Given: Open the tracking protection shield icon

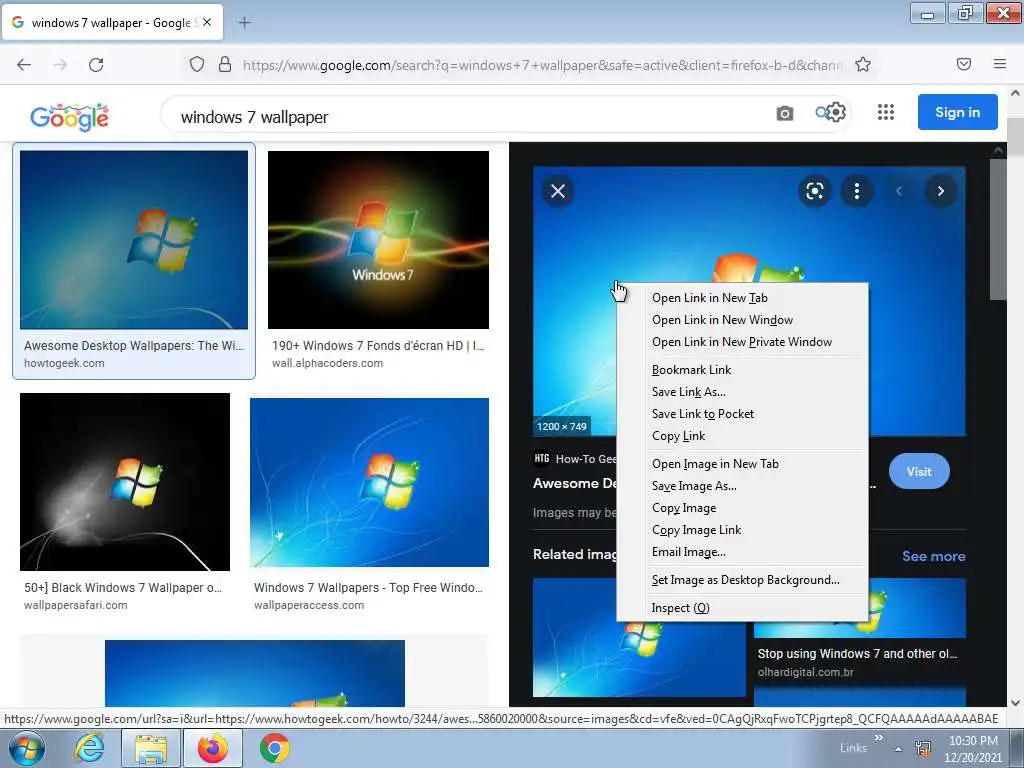Looking at the screenshot, I should click(197, 64).
